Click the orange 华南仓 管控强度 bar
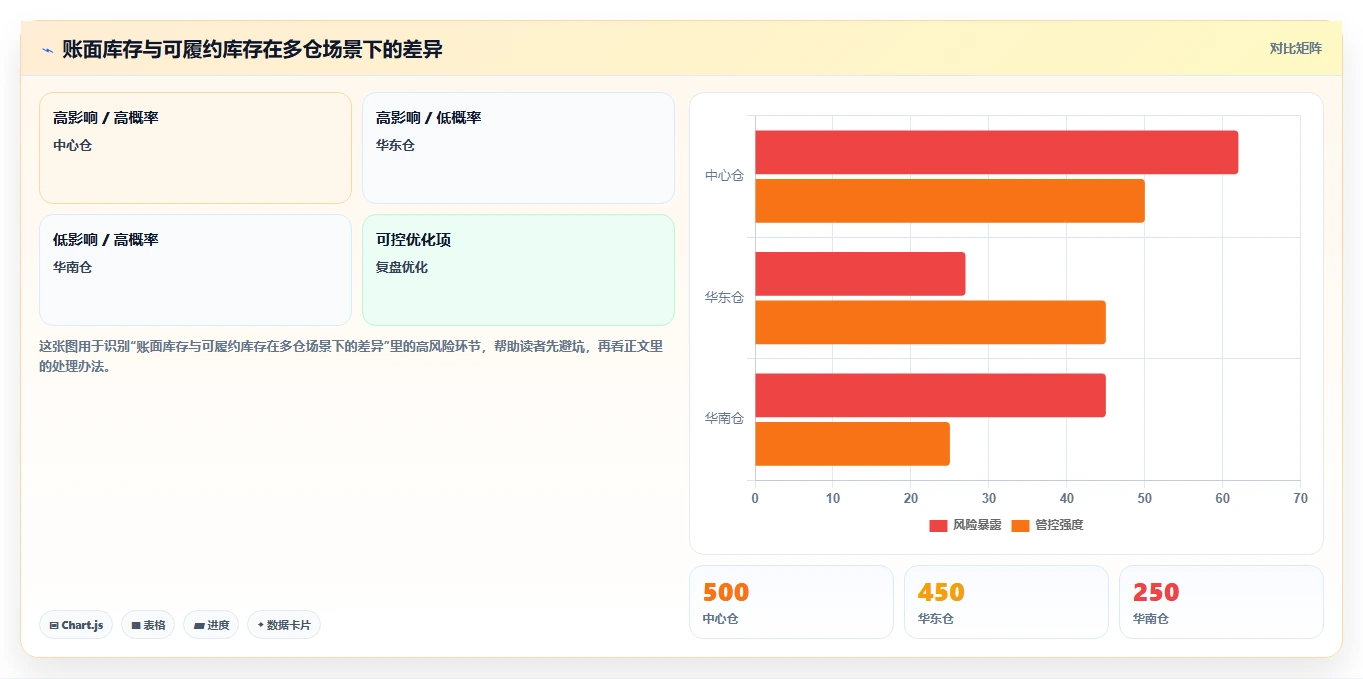Screen dimensions: 1363x679 click(852, 444)
